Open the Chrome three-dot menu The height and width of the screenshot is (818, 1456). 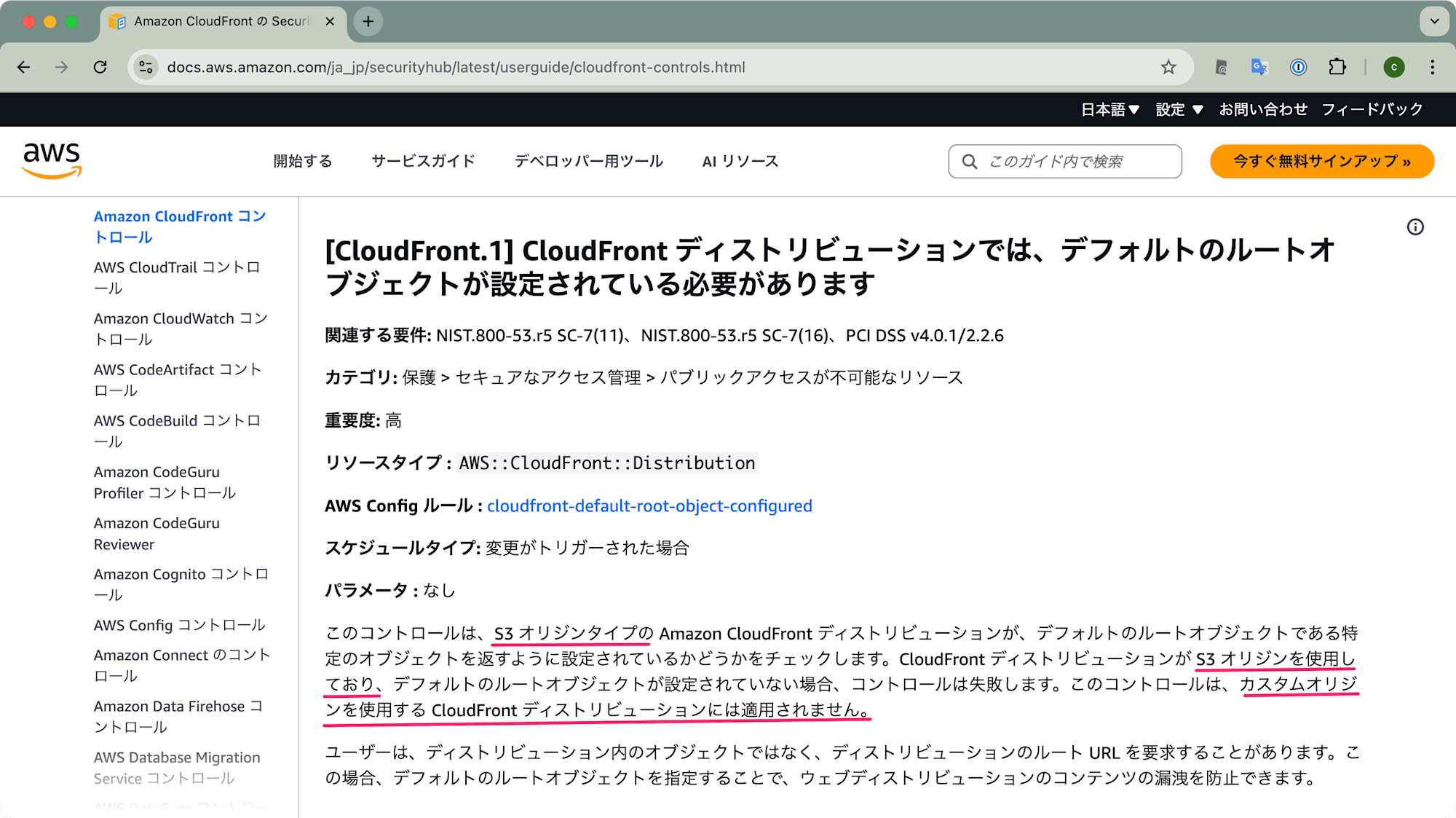[x=1432, y=67]
